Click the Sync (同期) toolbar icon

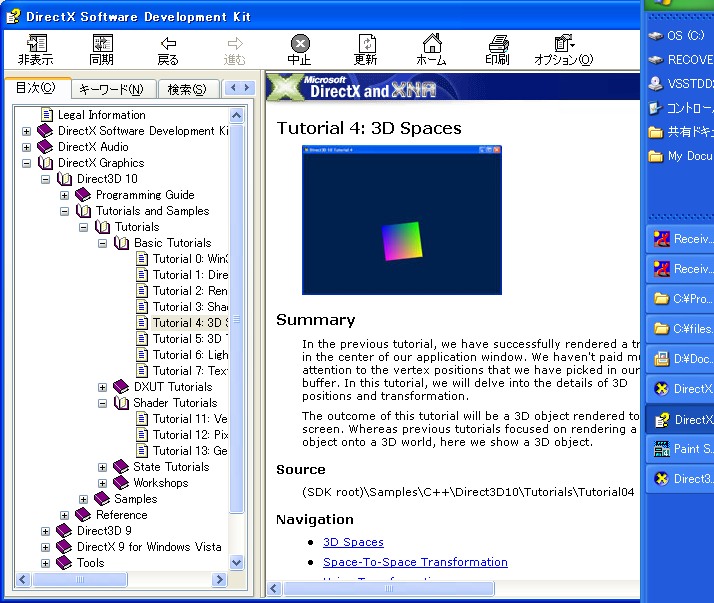coord(102,49)
